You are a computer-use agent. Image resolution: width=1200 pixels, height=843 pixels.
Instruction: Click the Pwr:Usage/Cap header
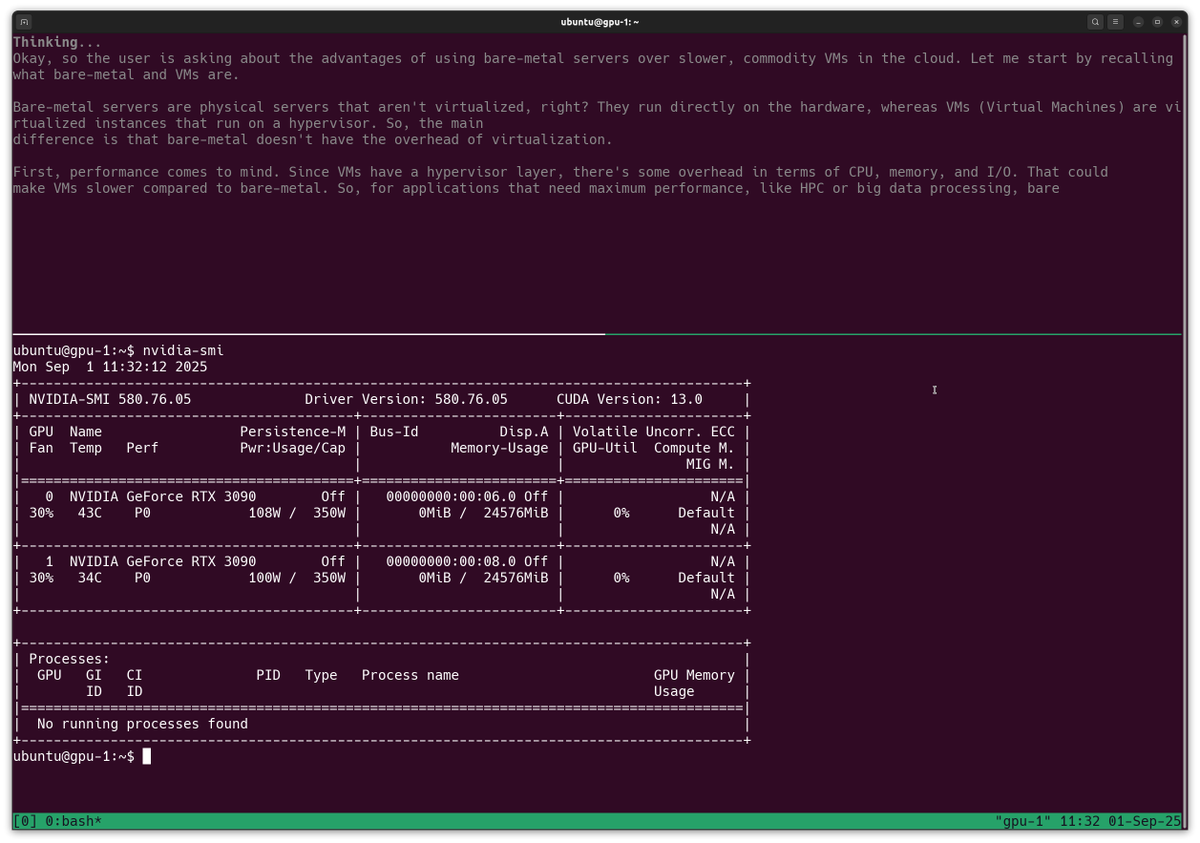293,448
